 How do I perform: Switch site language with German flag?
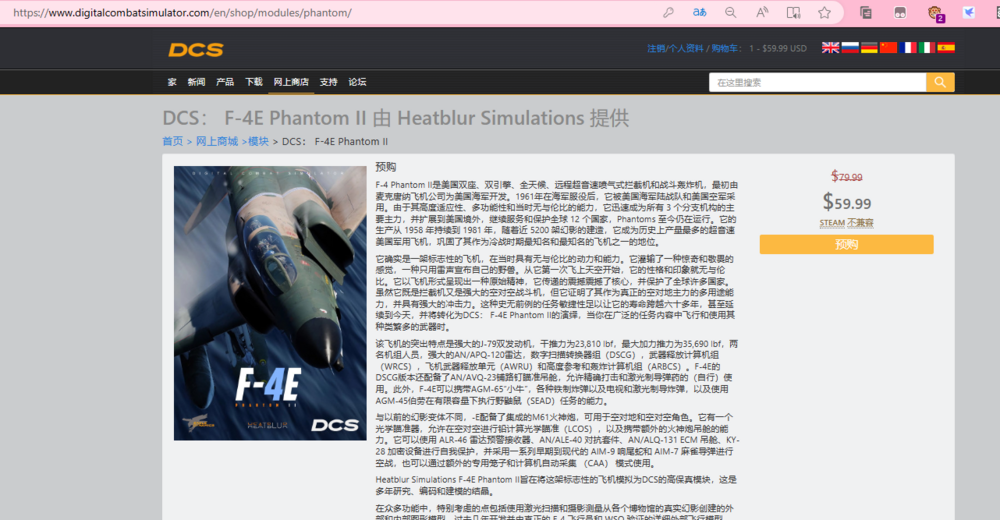point(869,47)
